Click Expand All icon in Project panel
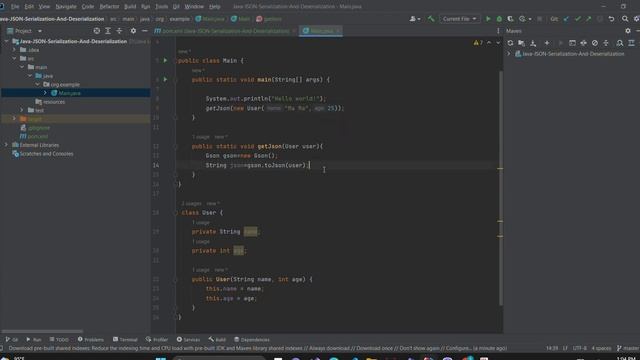640x360 pixels. point(108,31)
